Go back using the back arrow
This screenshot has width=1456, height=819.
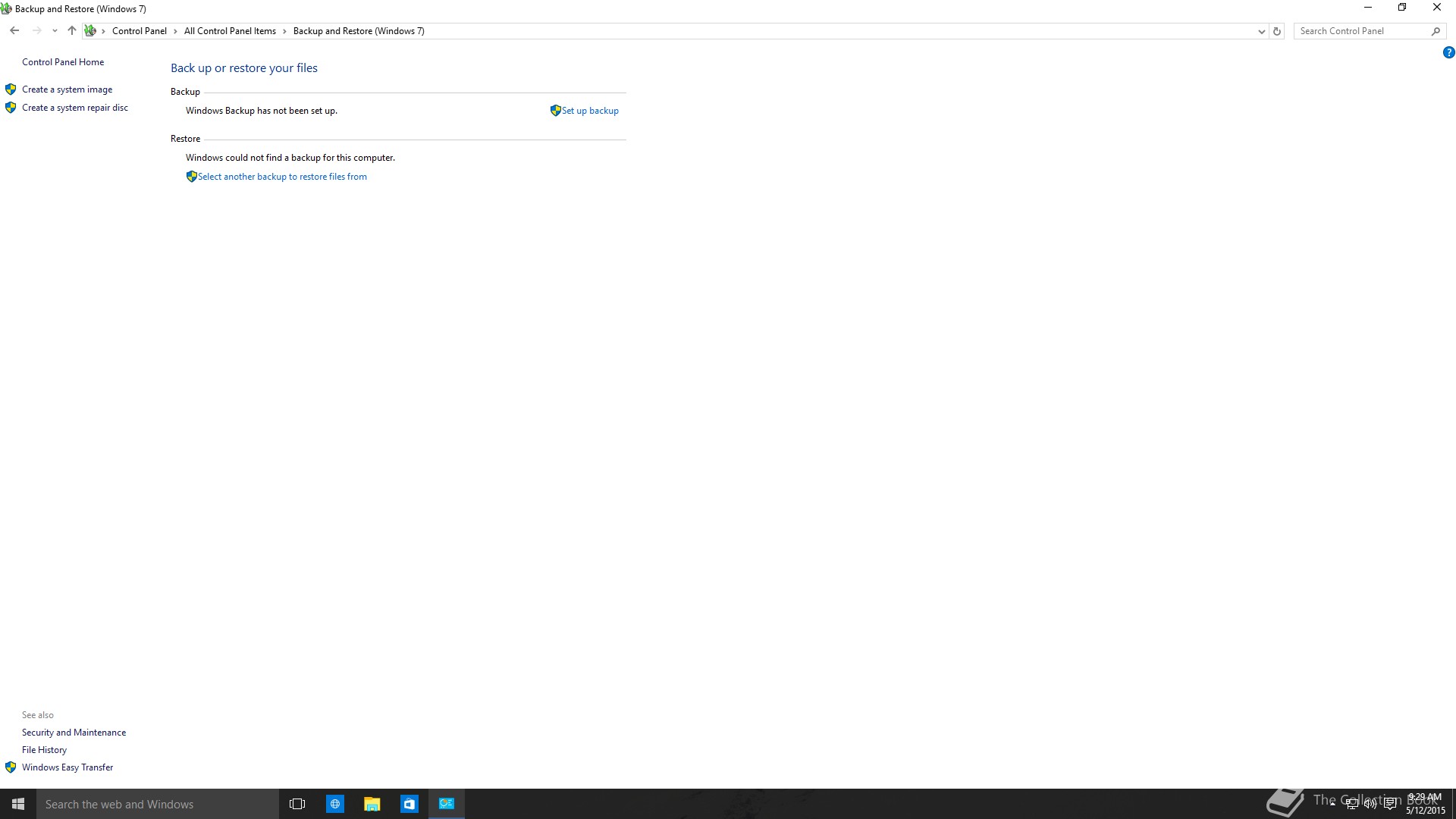(x=14, y=31)
